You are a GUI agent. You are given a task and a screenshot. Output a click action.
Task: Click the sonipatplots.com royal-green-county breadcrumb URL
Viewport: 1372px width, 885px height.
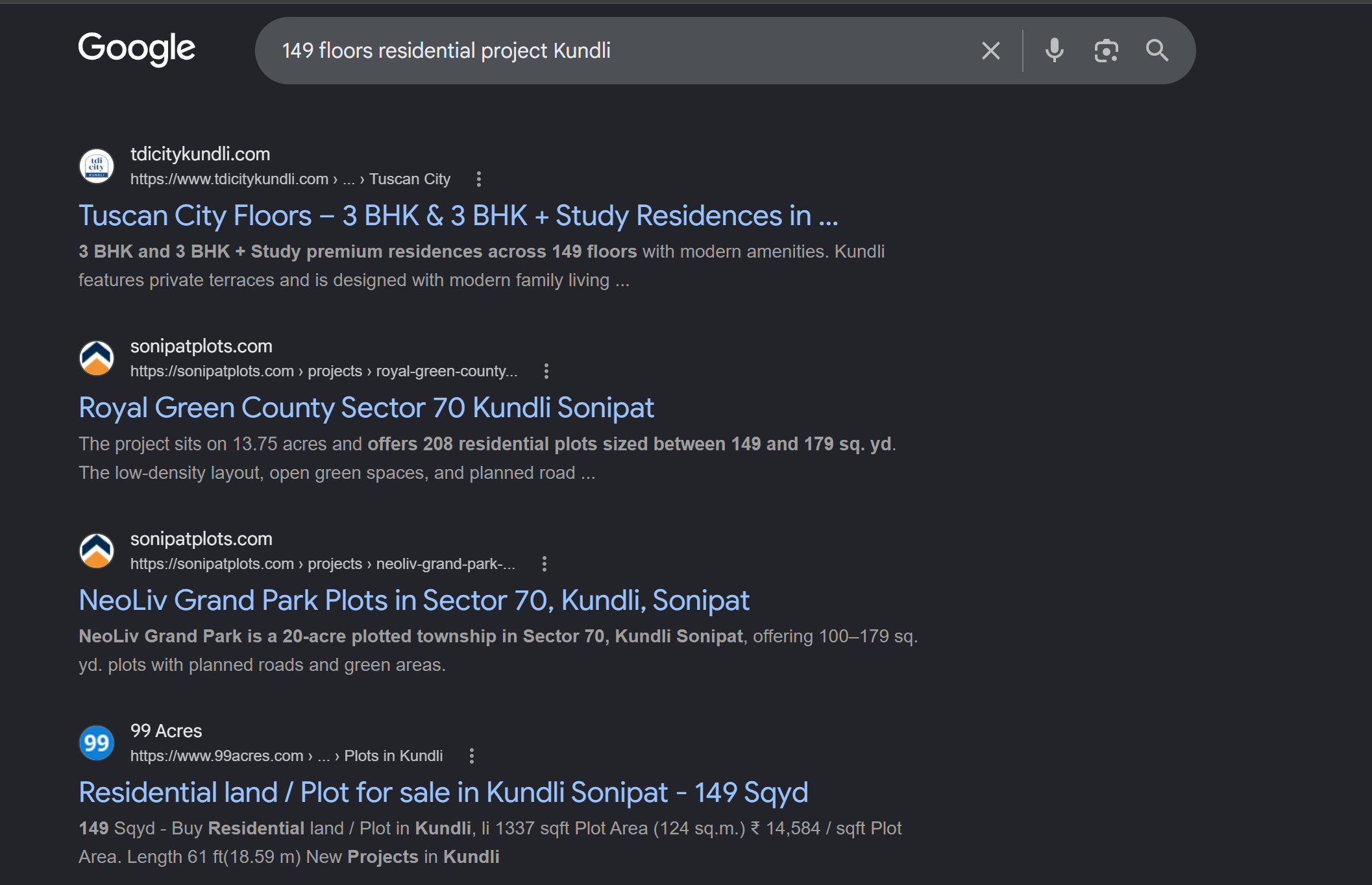pos(324,371)
